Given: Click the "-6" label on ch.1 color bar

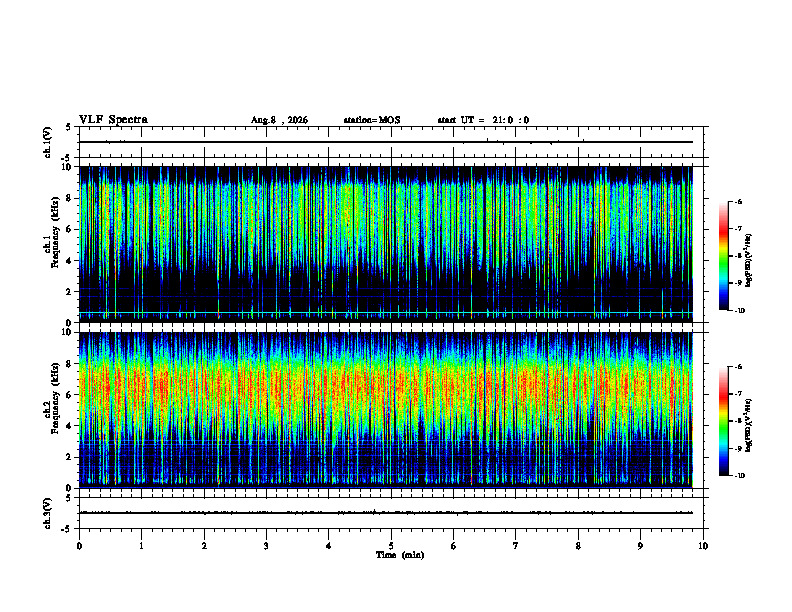Looking at the screenshot, I should (x=737, y=201).
